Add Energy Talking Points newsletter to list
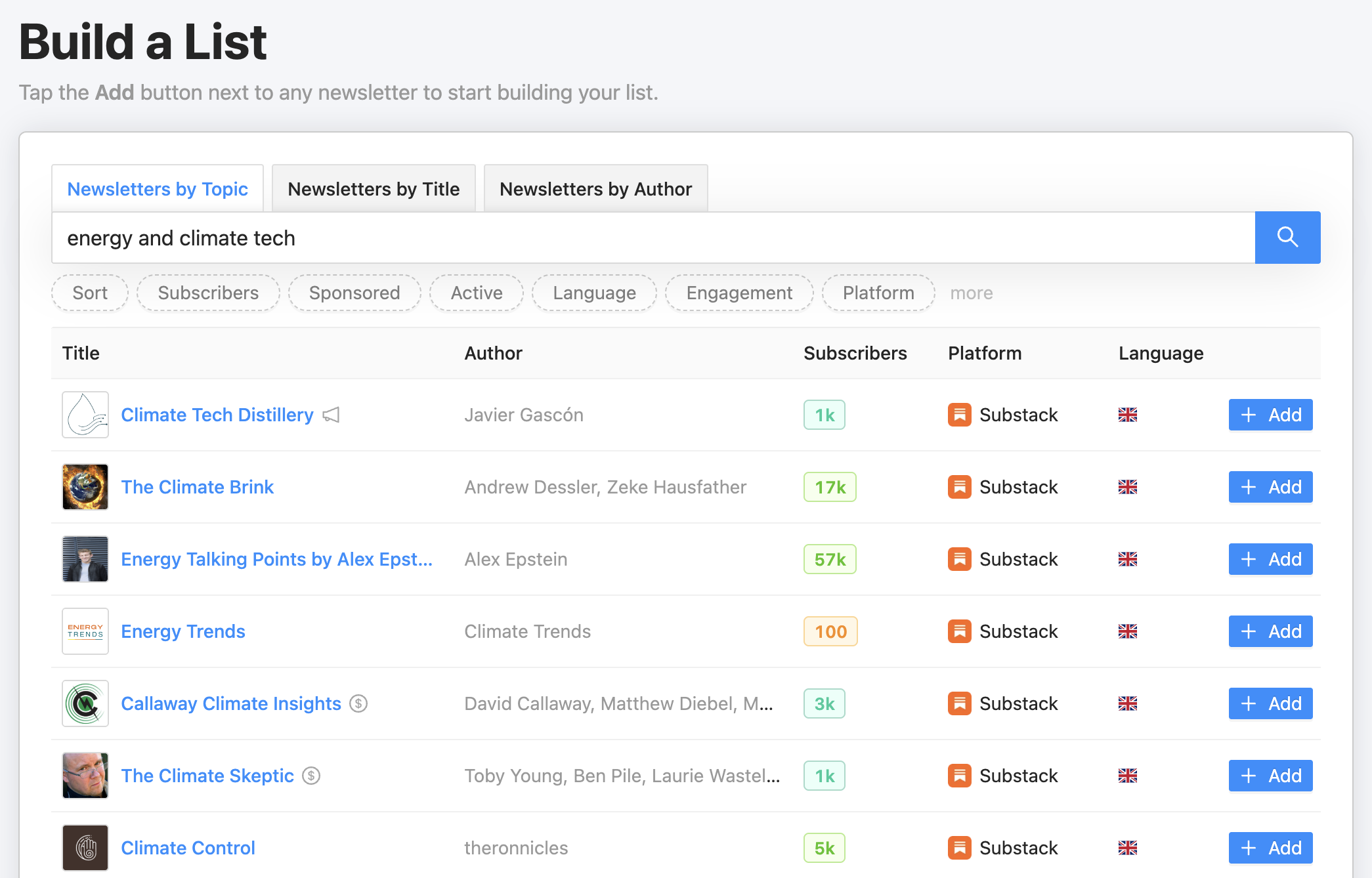 1270,559
